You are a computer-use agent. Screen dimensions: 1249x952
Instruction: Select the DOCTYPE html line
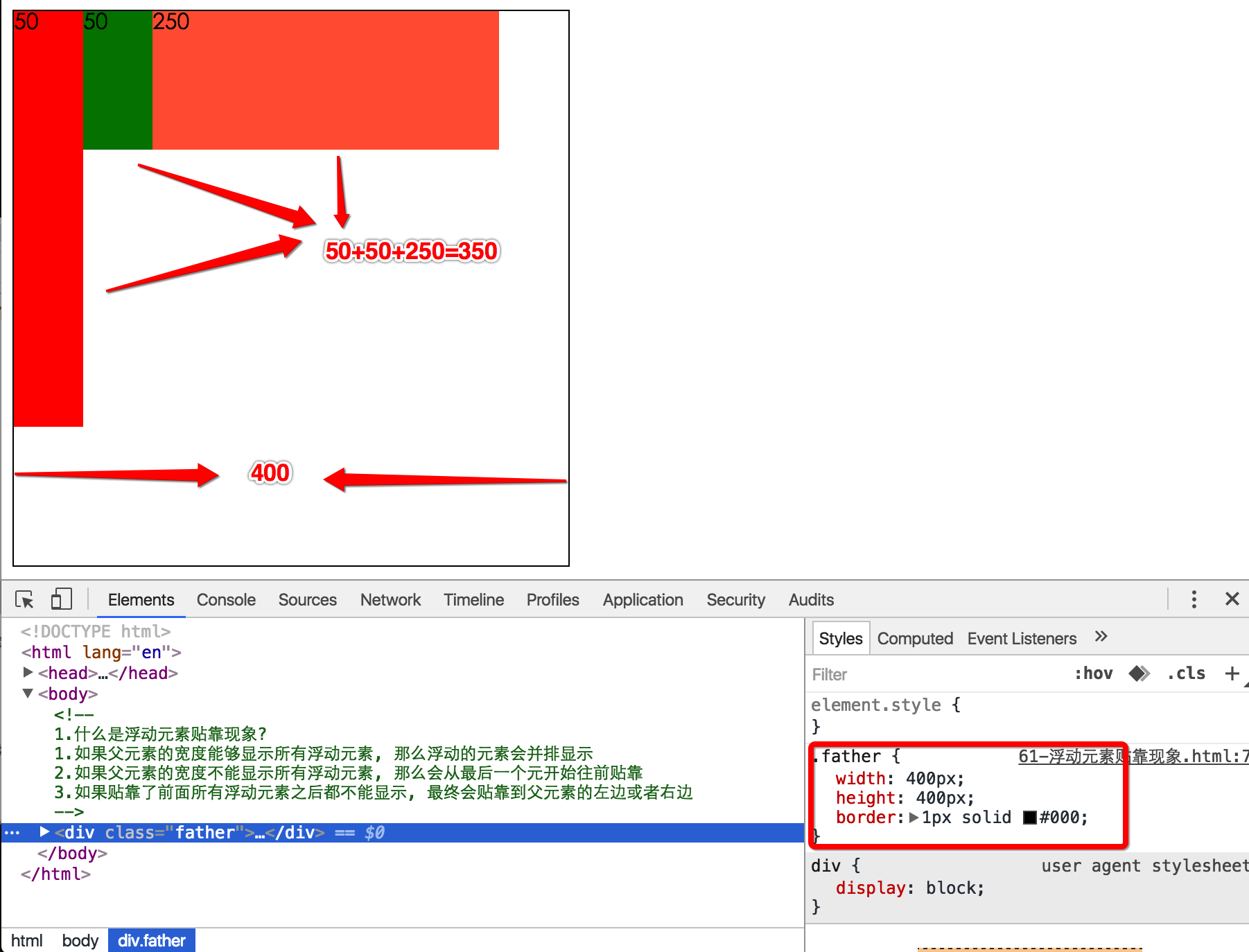pos(96,631)
